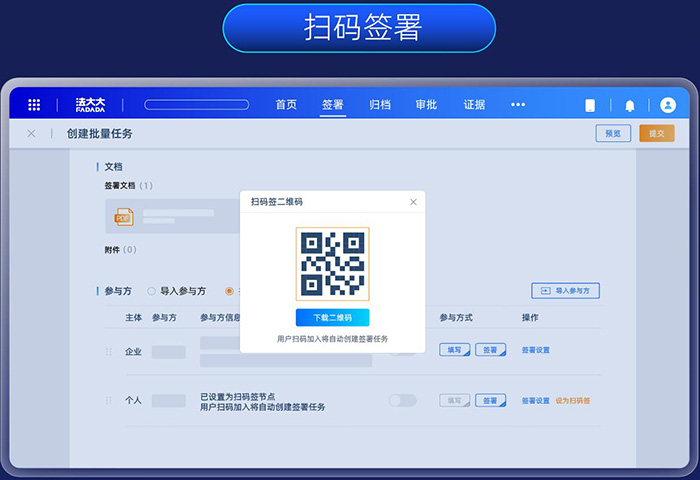Close the 创建批量任务 page with X icon

(31, 134)
